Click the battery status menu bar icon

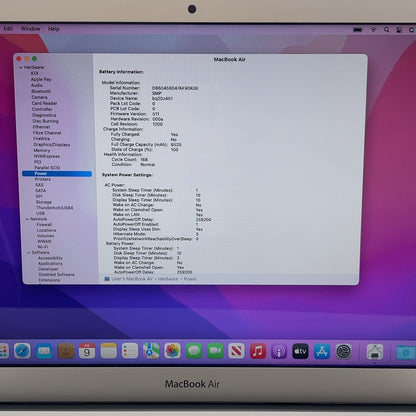tap(358, 30)
